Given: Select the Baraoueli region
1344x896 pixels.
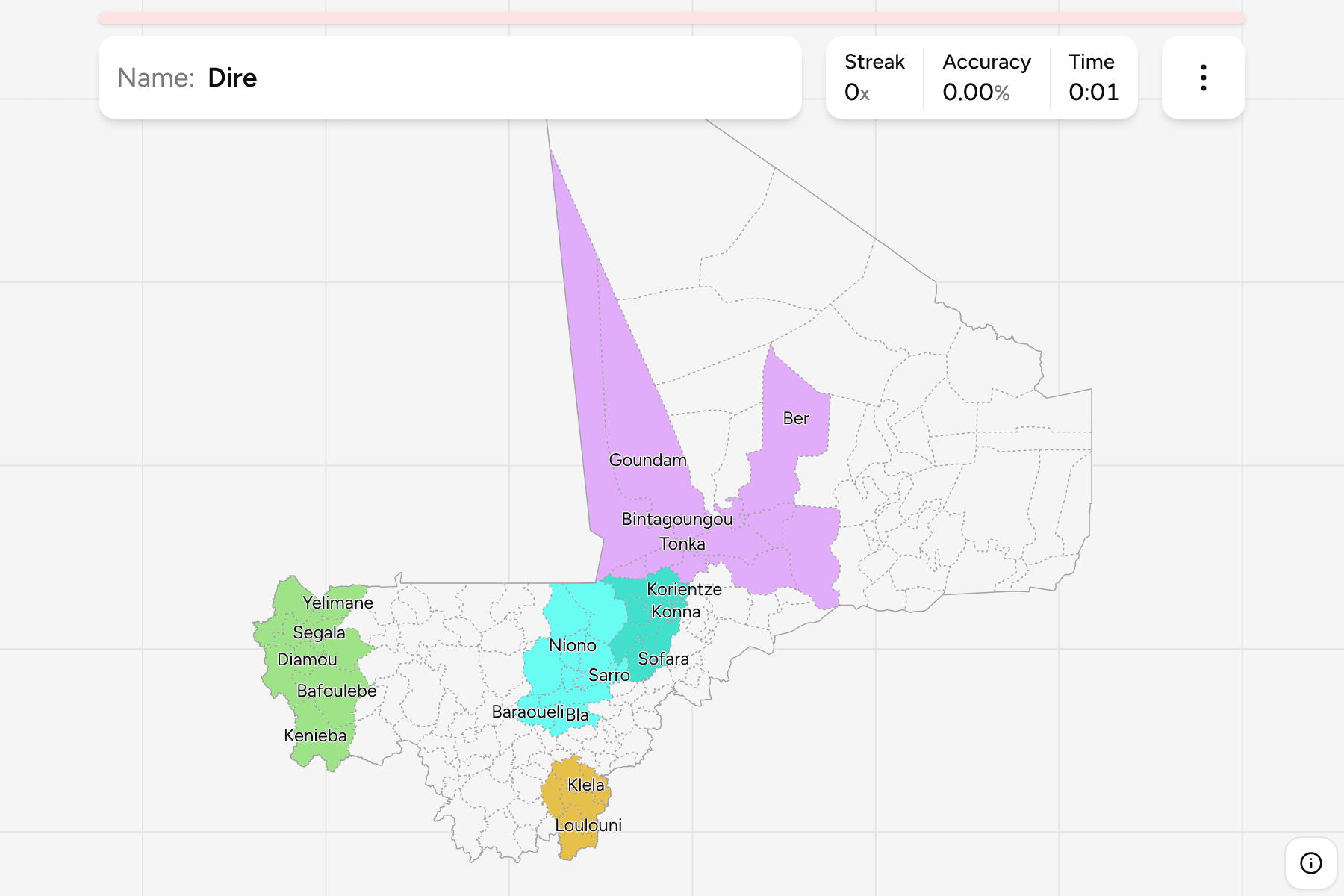Looking at the screenshot, I should pyautogui.click(x=527, y=712).
